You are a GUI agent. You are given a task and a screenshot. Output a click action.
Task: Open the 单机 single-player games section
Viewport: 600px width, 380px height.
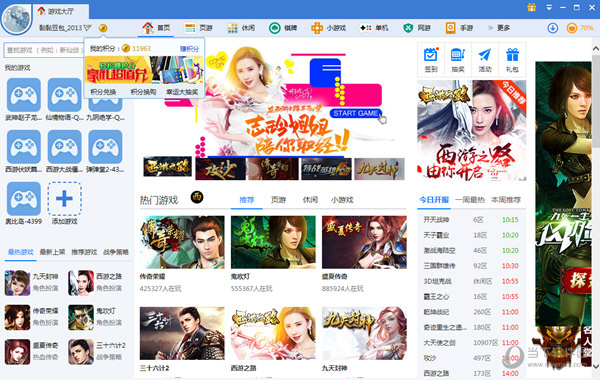374,28
